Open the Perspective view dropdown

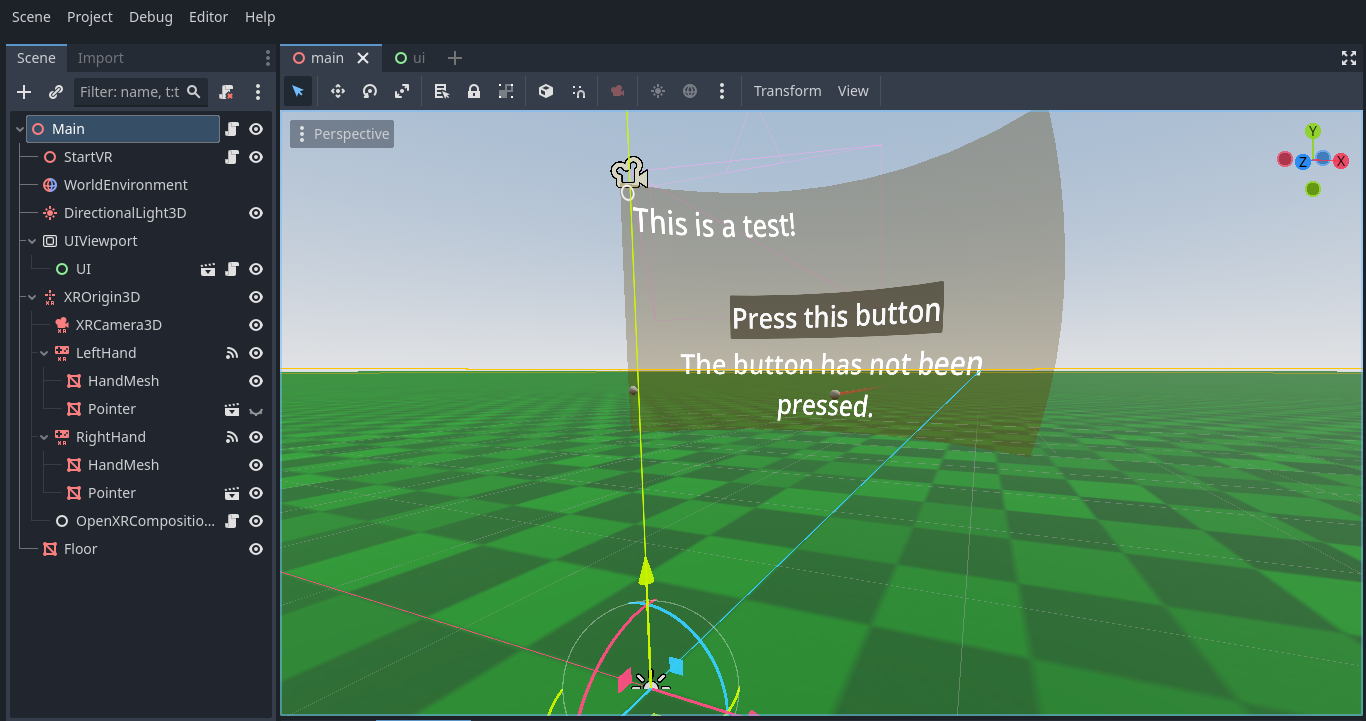coord(341,133)
